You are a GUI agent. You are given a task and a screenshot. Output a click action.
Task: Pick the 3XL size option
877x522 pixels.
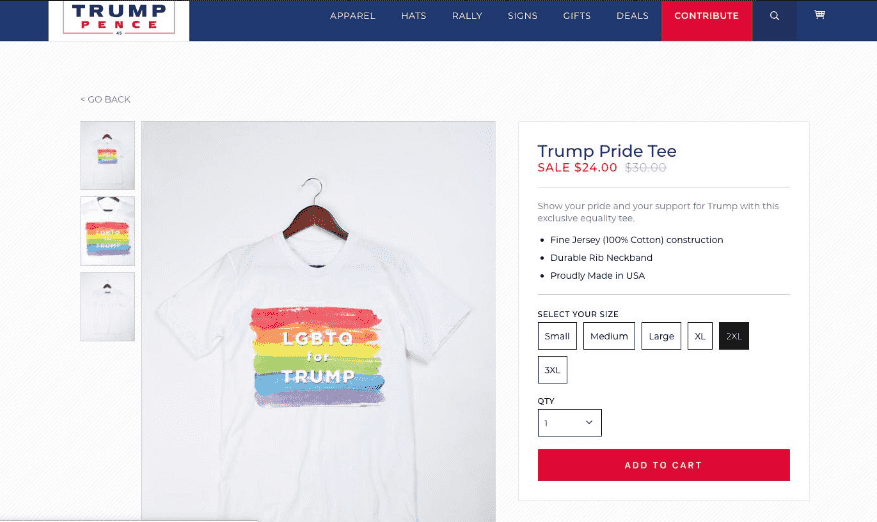pos(553,370)
